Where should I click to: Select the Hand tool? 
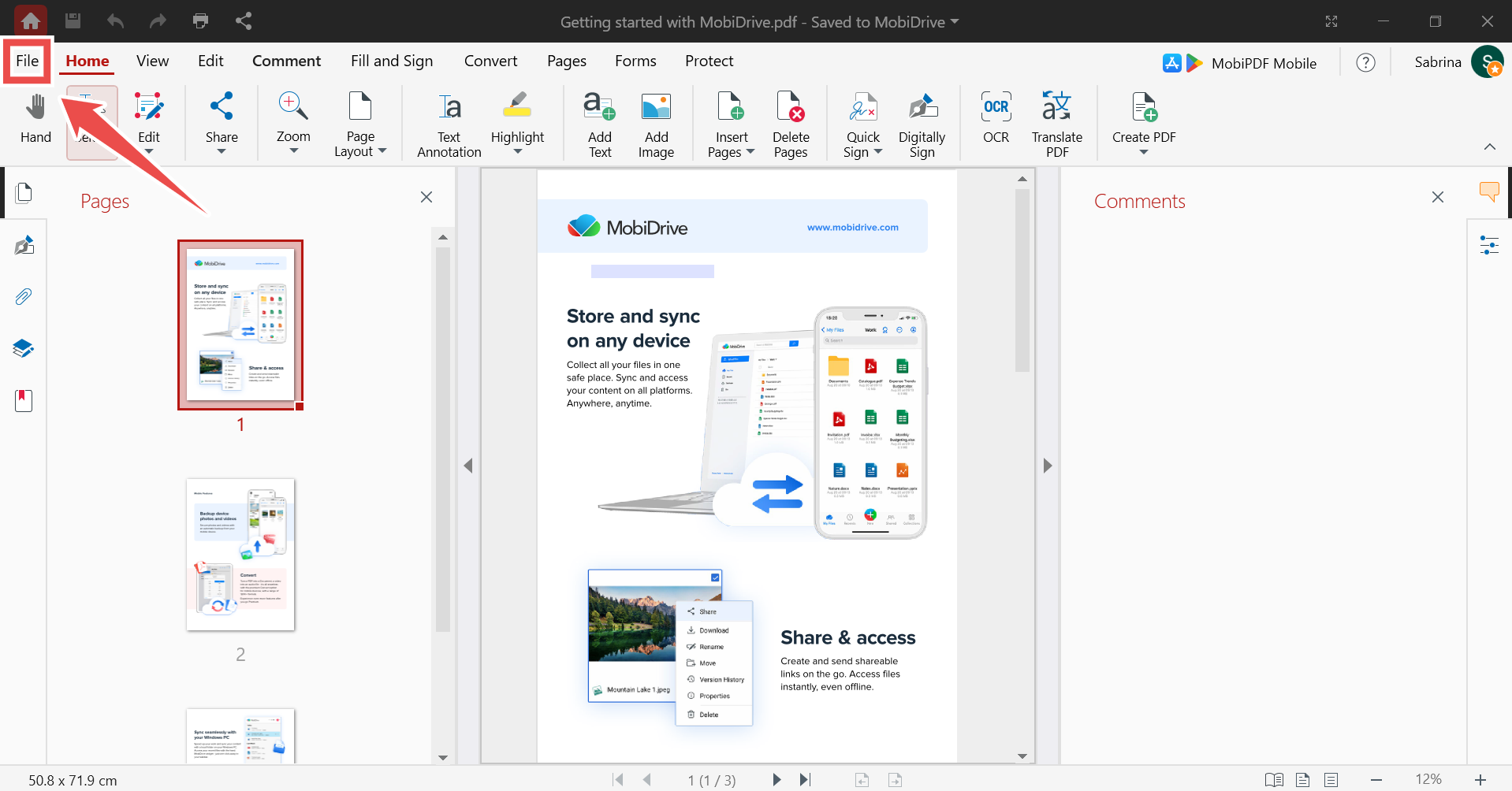(35, 119)
